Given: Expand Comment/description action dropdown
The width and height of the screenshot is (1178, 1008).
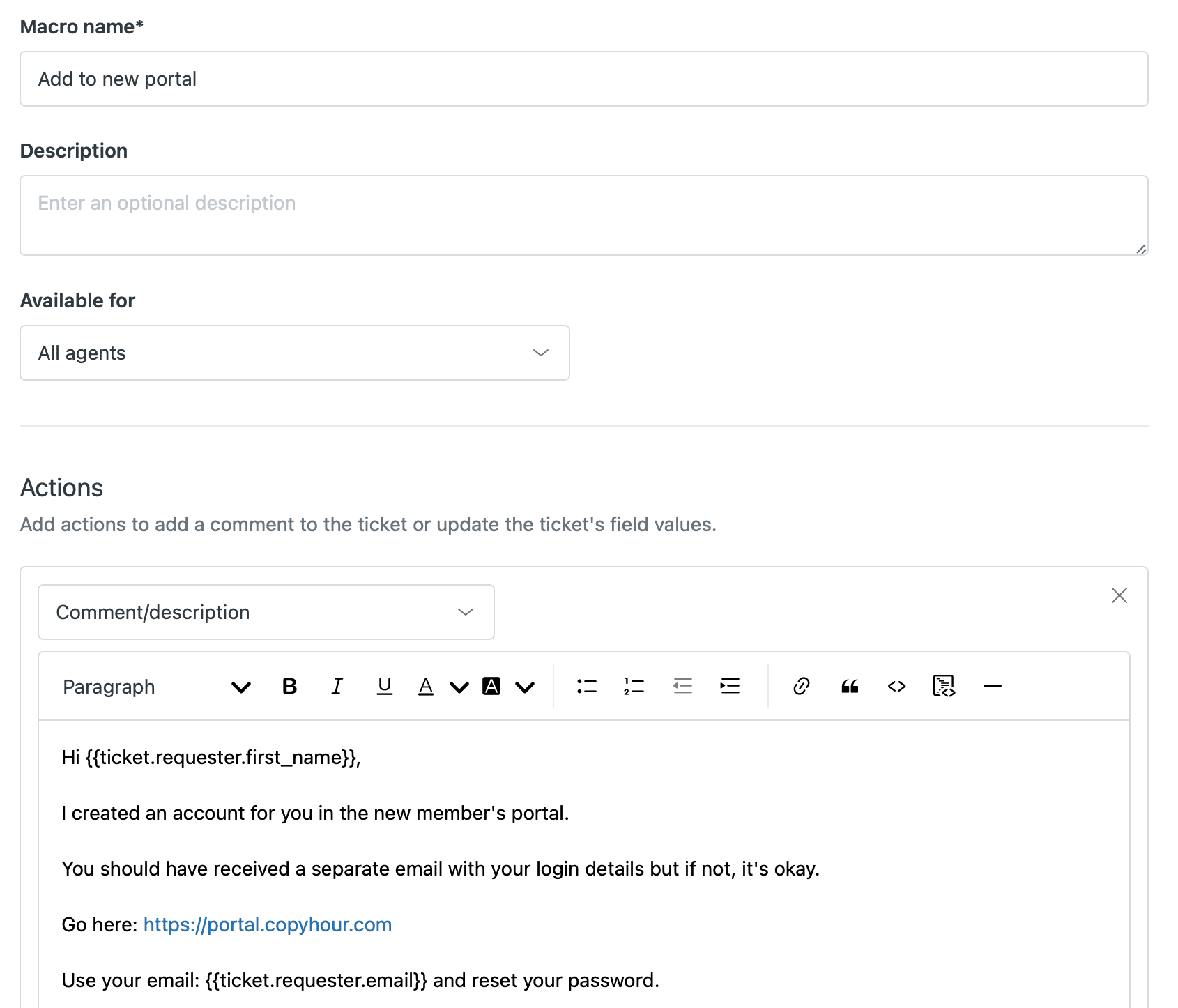Looking at the screenshot, I should click(266, 612).
